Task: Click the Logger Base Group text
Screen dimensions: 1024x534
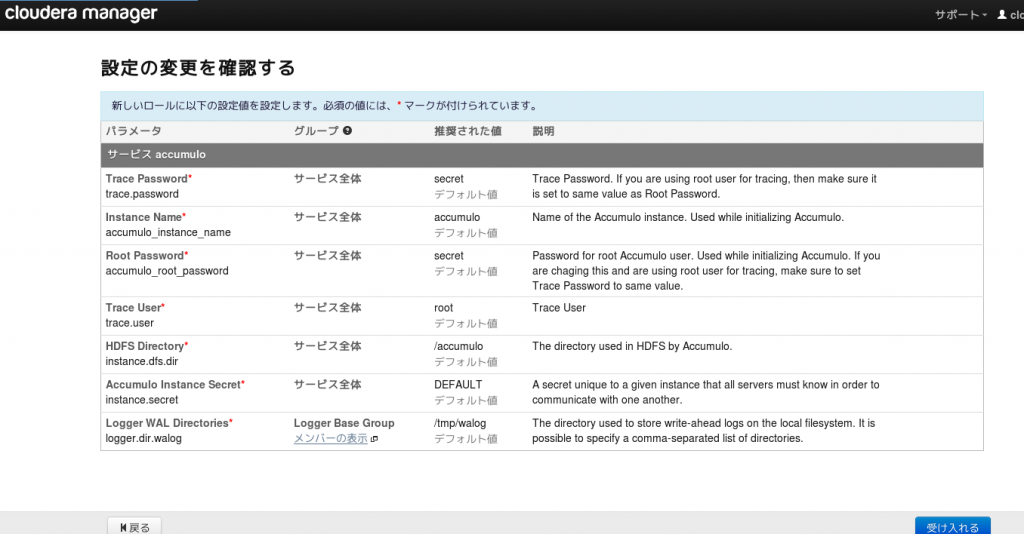Action: click(344, 423)
